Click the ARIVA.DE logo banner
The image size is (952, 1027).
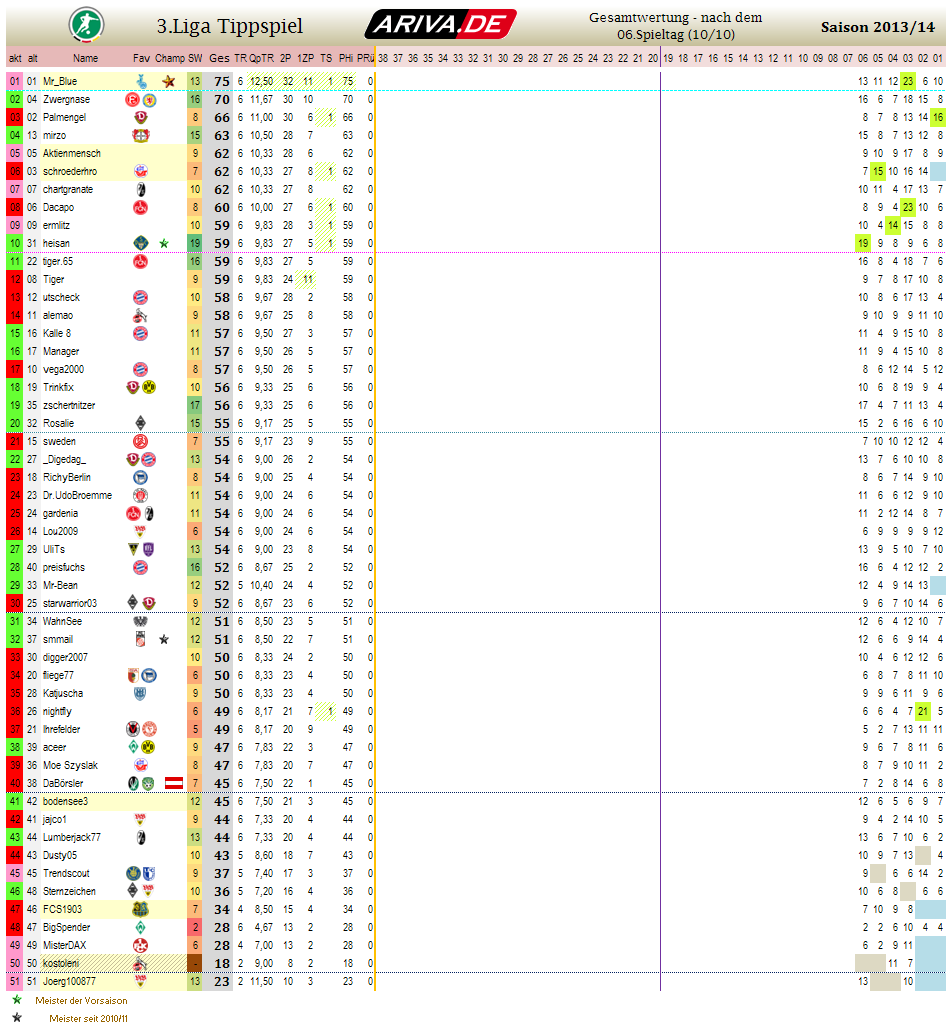[440, 24]
